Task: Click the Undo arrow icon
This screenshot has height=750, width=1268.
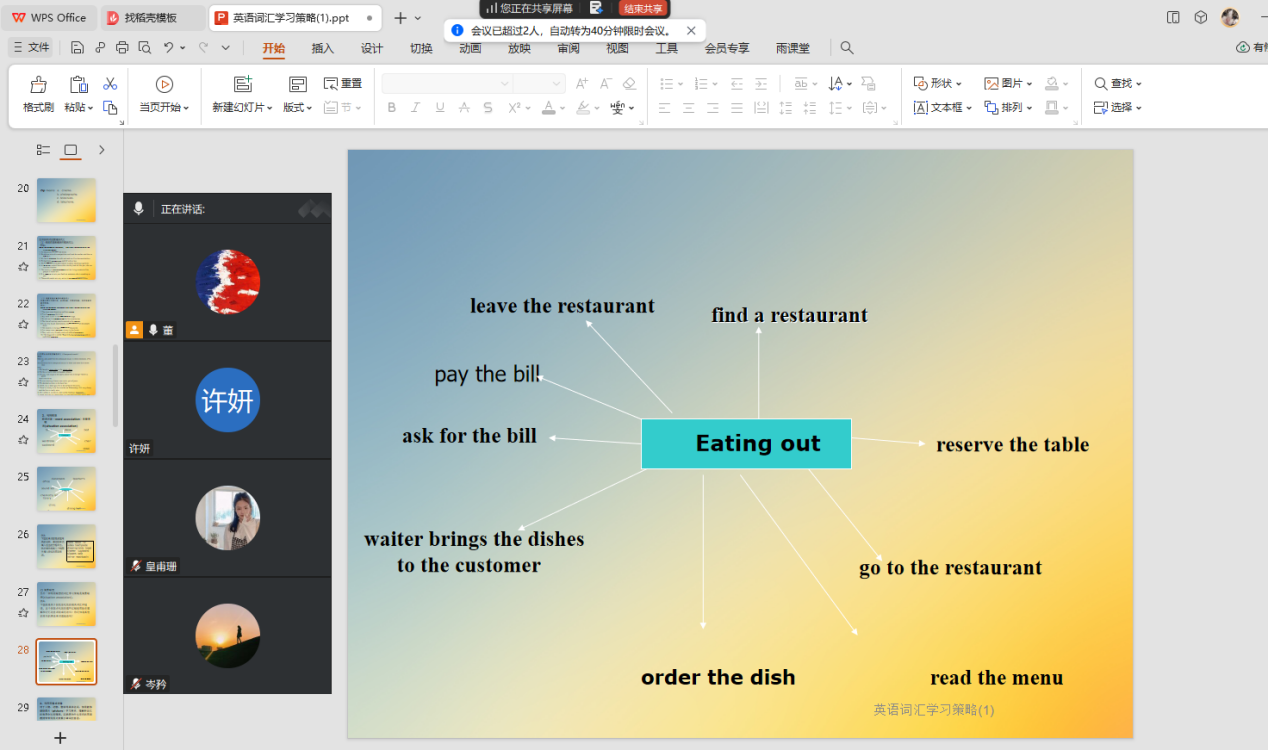Action: 168,48
